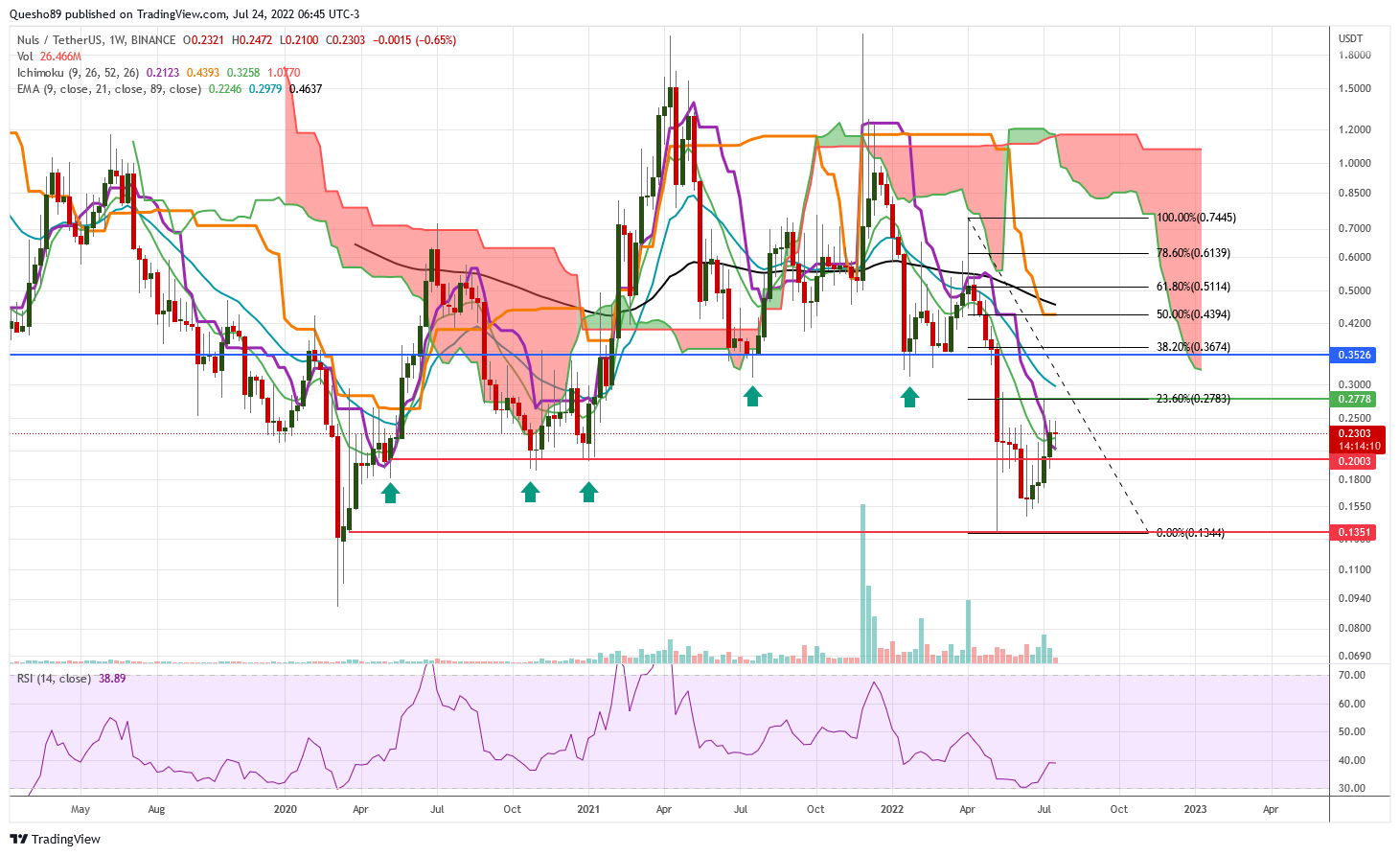Image resolution: width=1400 pixels, height=856 pixels.
Task: Click 0.4200 on the price axis
Action: tap(1355, 323)
